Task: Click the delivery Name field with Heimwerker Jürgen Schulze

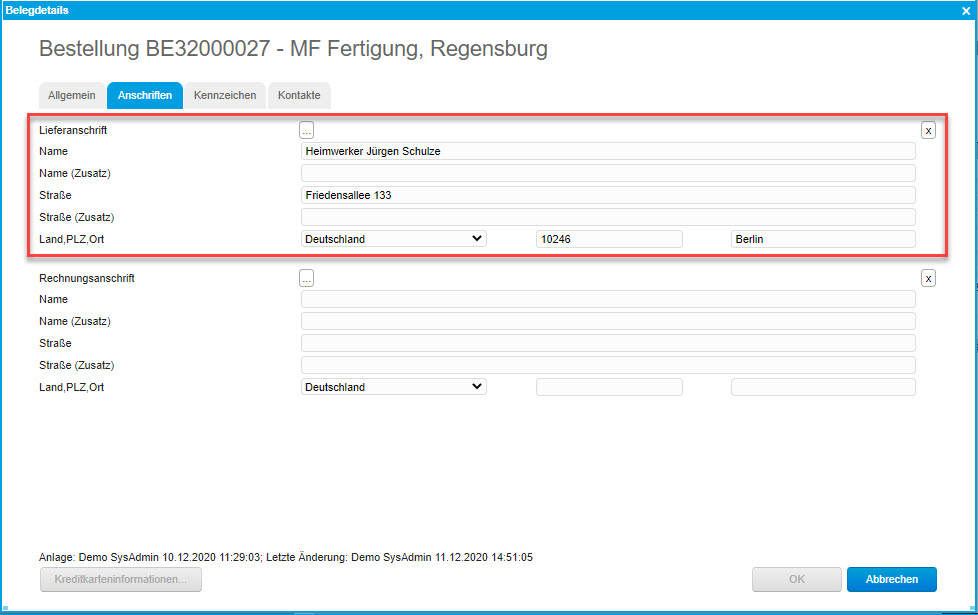Action: pos(607,151)
